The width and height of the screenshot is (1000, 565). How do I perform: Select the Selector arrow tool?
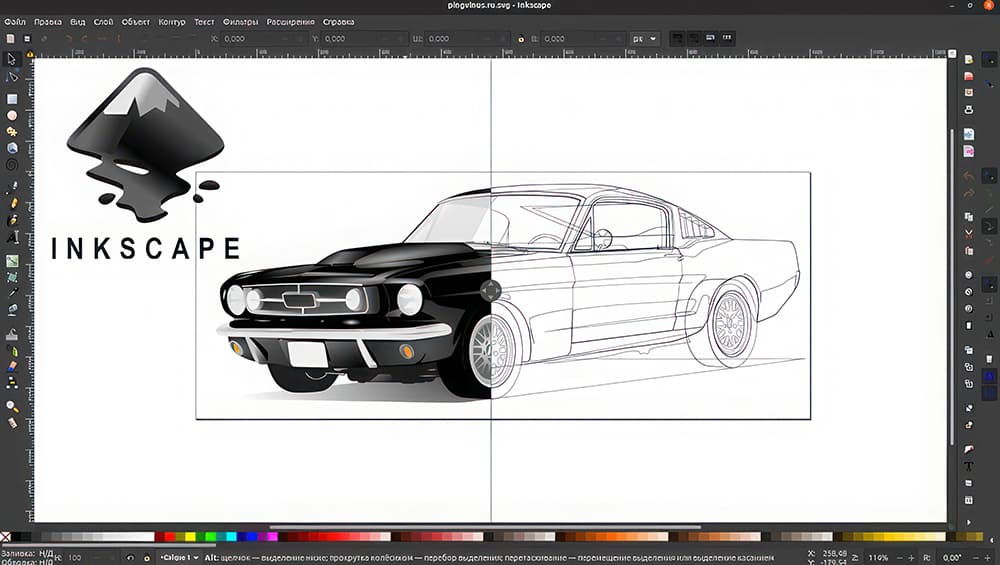(x=11, y=59)
